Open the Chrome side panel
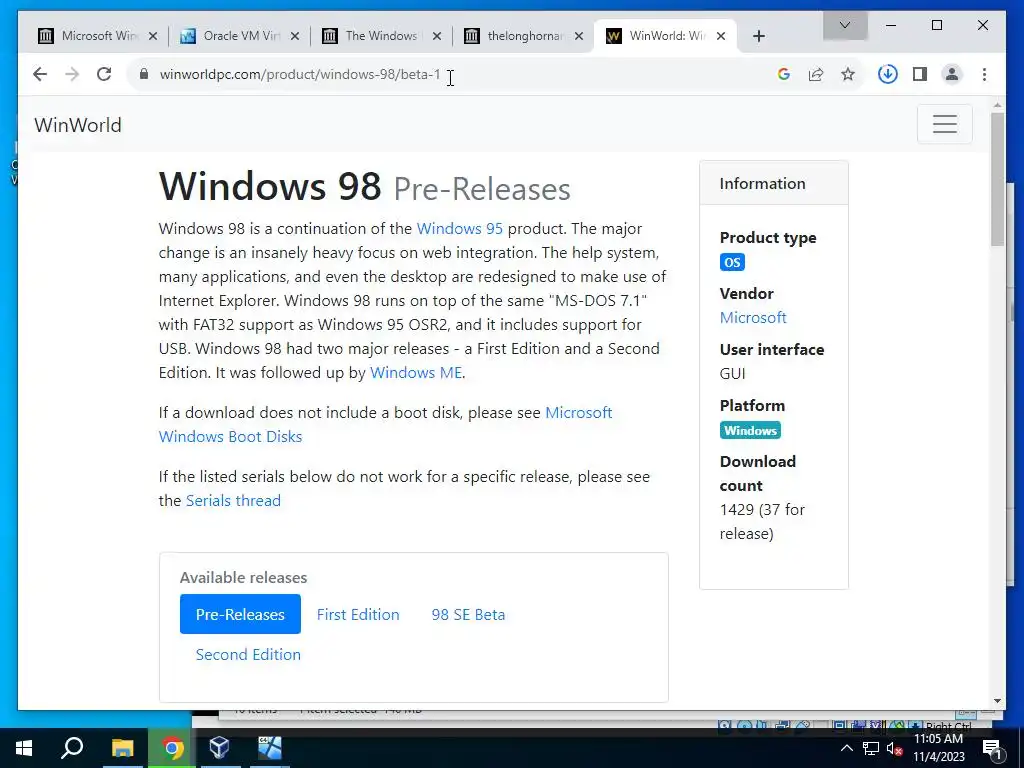Image resolution: width=1024 pixels, height=768 pixels. pyautogui.click(x=920, y=74)
